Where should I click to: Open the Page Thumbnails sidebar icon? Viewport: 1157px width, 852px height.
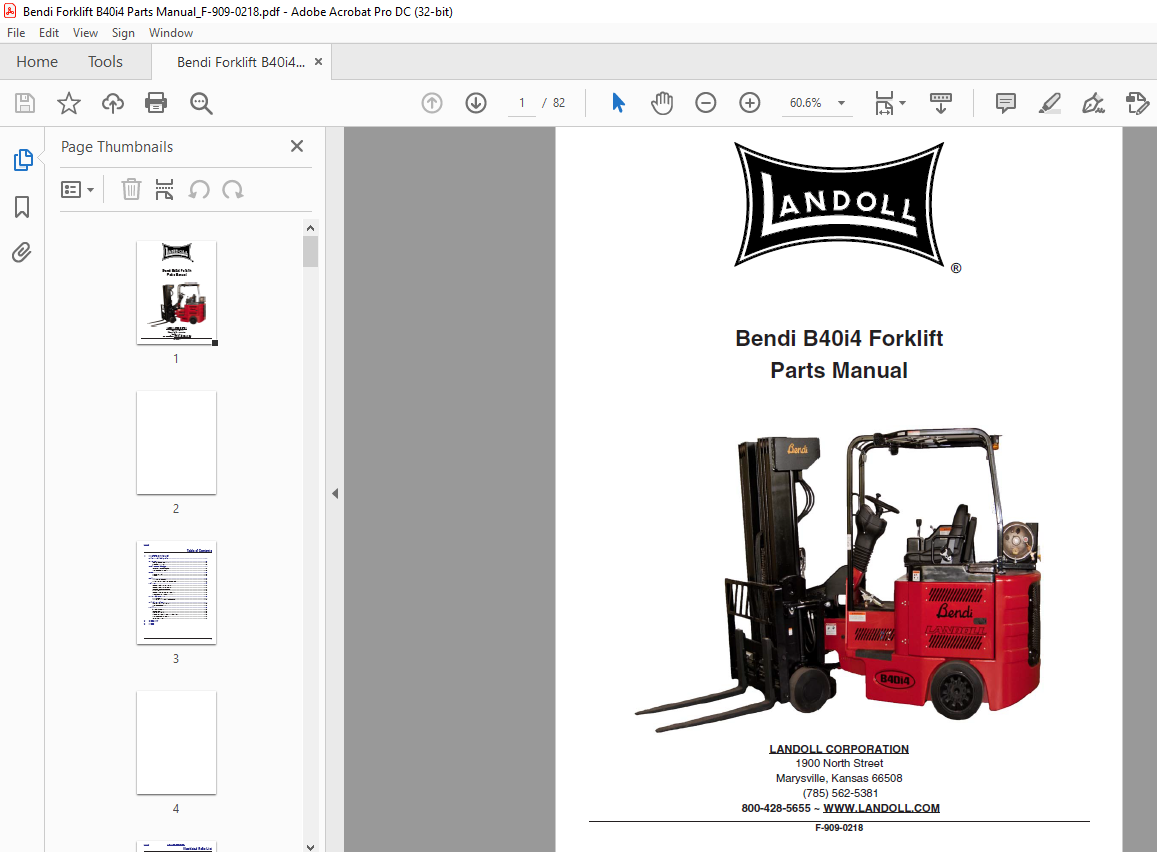pos(23,159)
